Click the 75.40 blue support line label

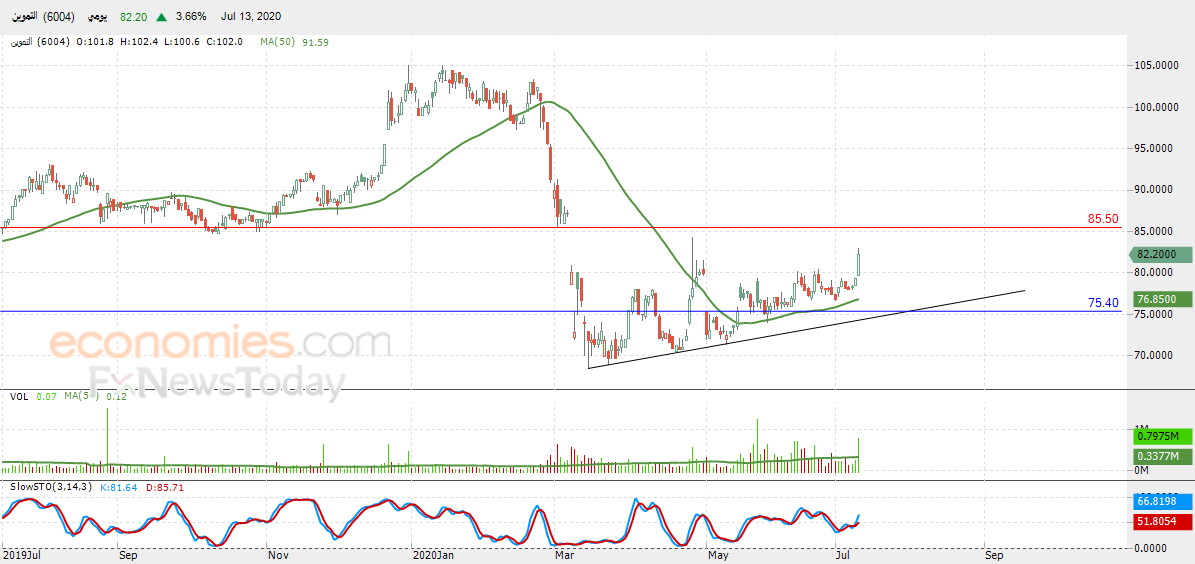click(1103, 303)
